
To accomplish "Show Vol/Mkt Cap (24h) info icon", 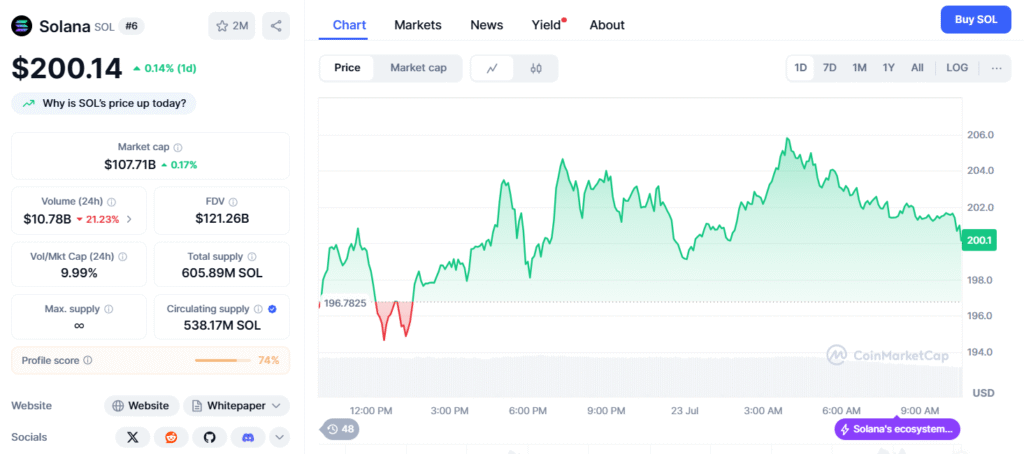I will click(122, 257).
